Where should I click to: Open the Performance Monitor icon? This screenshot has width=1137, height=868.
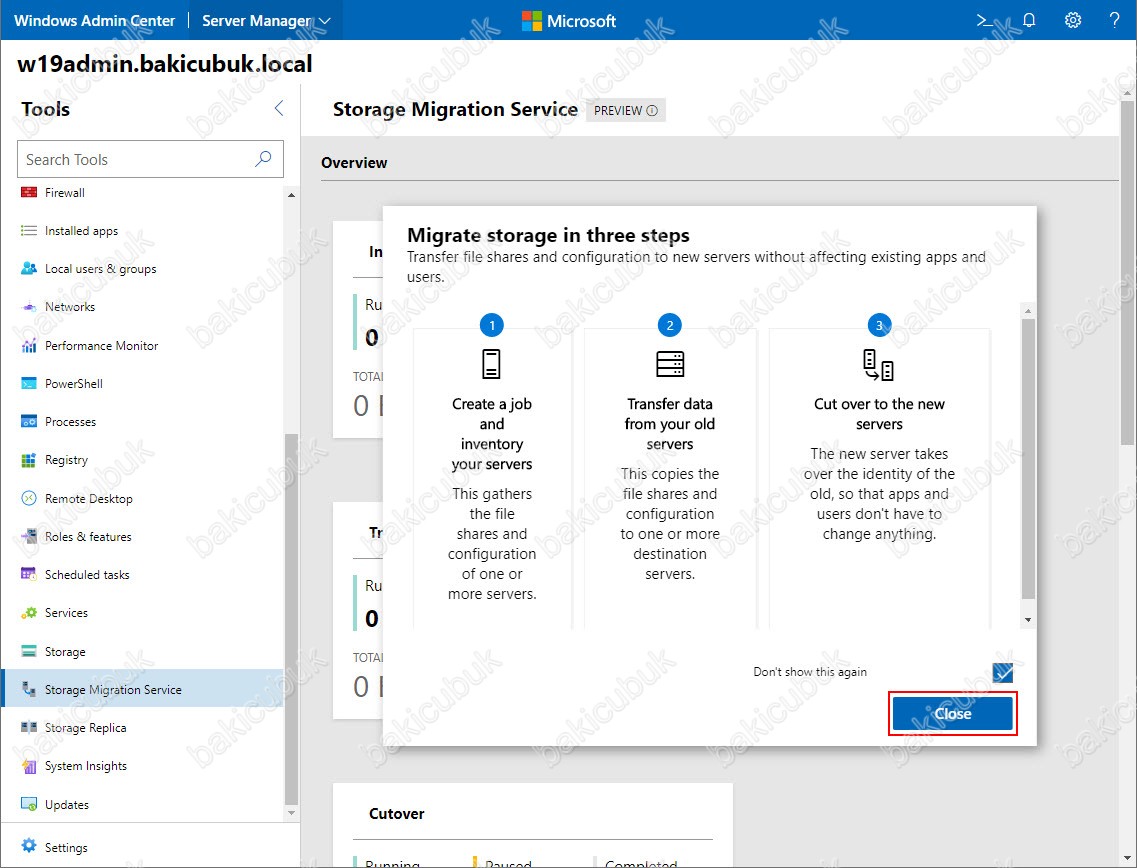(29, 345)
